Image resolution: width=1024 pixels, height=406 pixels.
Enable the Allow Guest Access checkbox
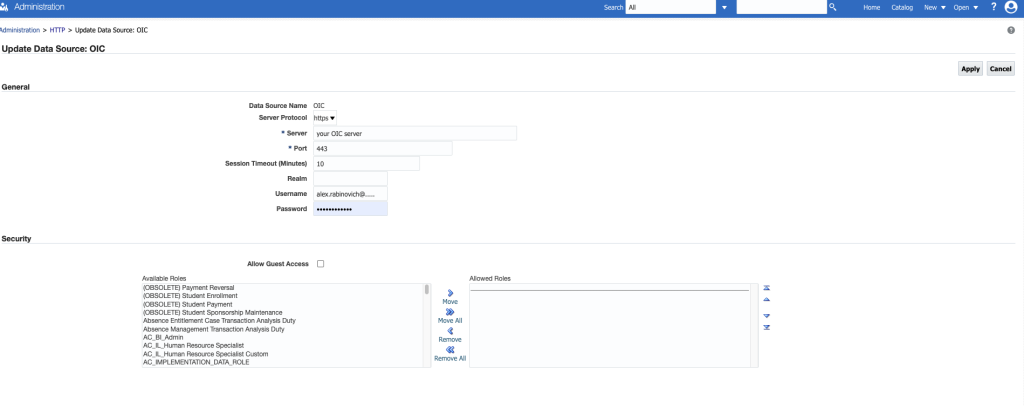tap(320, 264)
